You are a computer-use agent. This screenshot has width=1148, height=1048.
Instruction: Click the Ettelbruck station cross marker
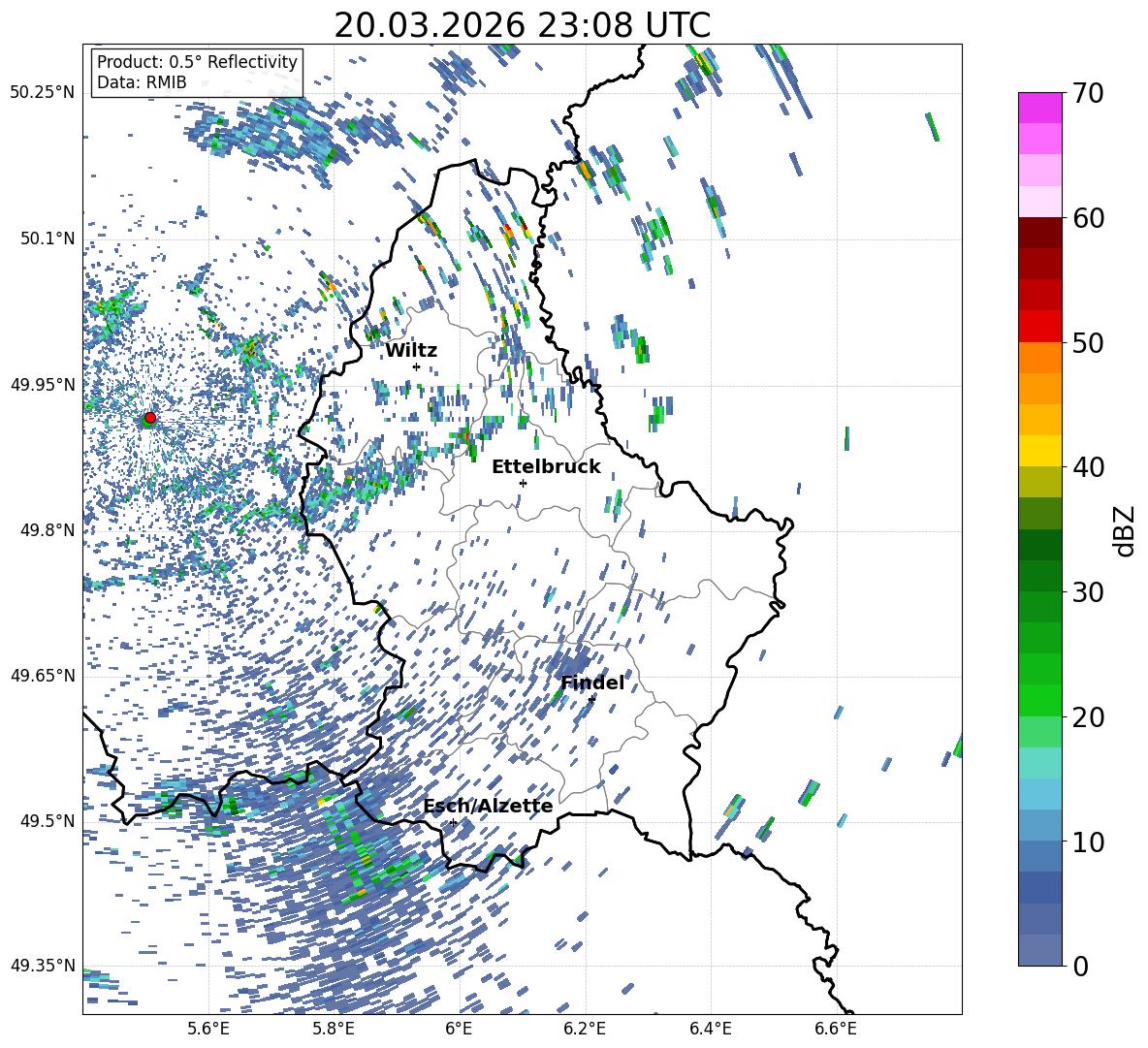[x=523, y=483]
